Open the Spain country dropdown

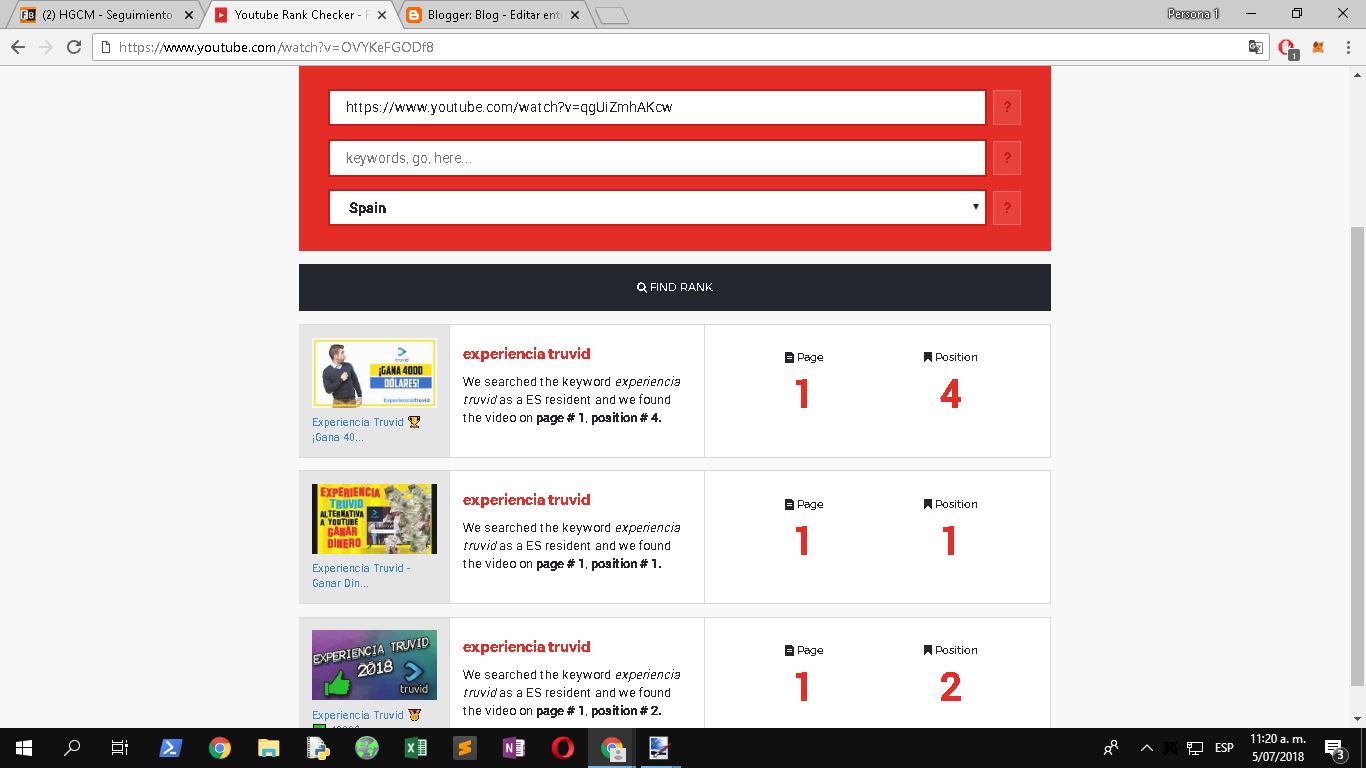click(657, 208)
